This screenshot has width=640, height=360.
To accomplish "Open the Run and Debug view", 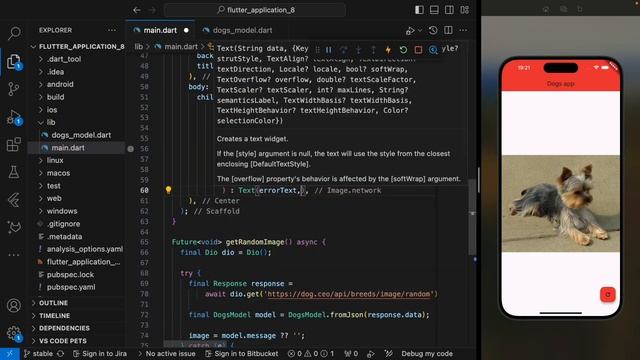I will click(x=14, y=117).
